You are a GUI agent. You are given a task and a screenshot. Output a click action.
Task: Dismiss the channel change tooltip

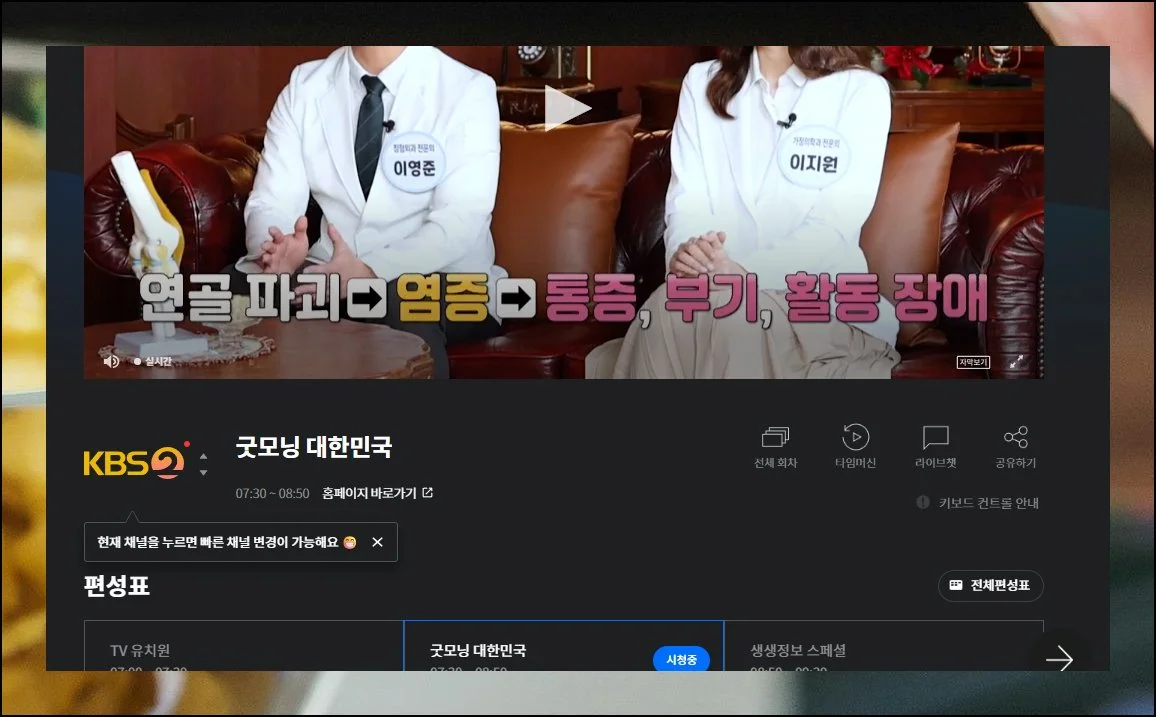click(x=377, y=542)
